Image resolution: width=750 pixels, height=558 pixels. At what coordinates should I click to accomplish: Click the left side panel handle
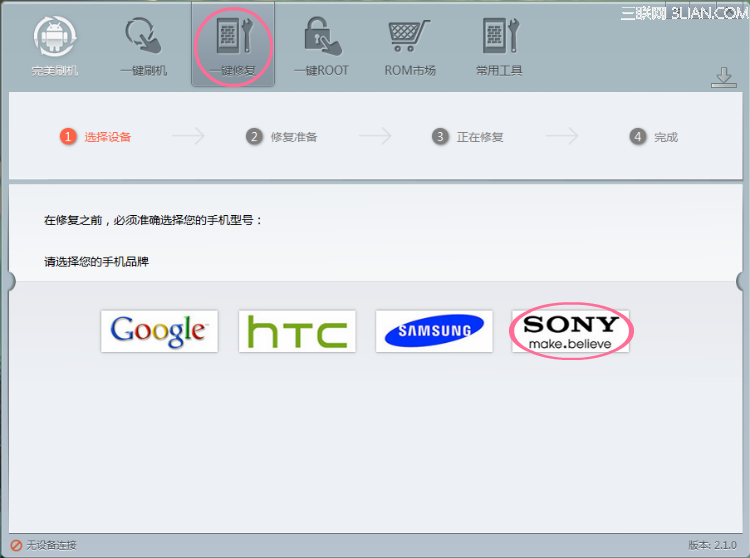[x=11, y=282]
